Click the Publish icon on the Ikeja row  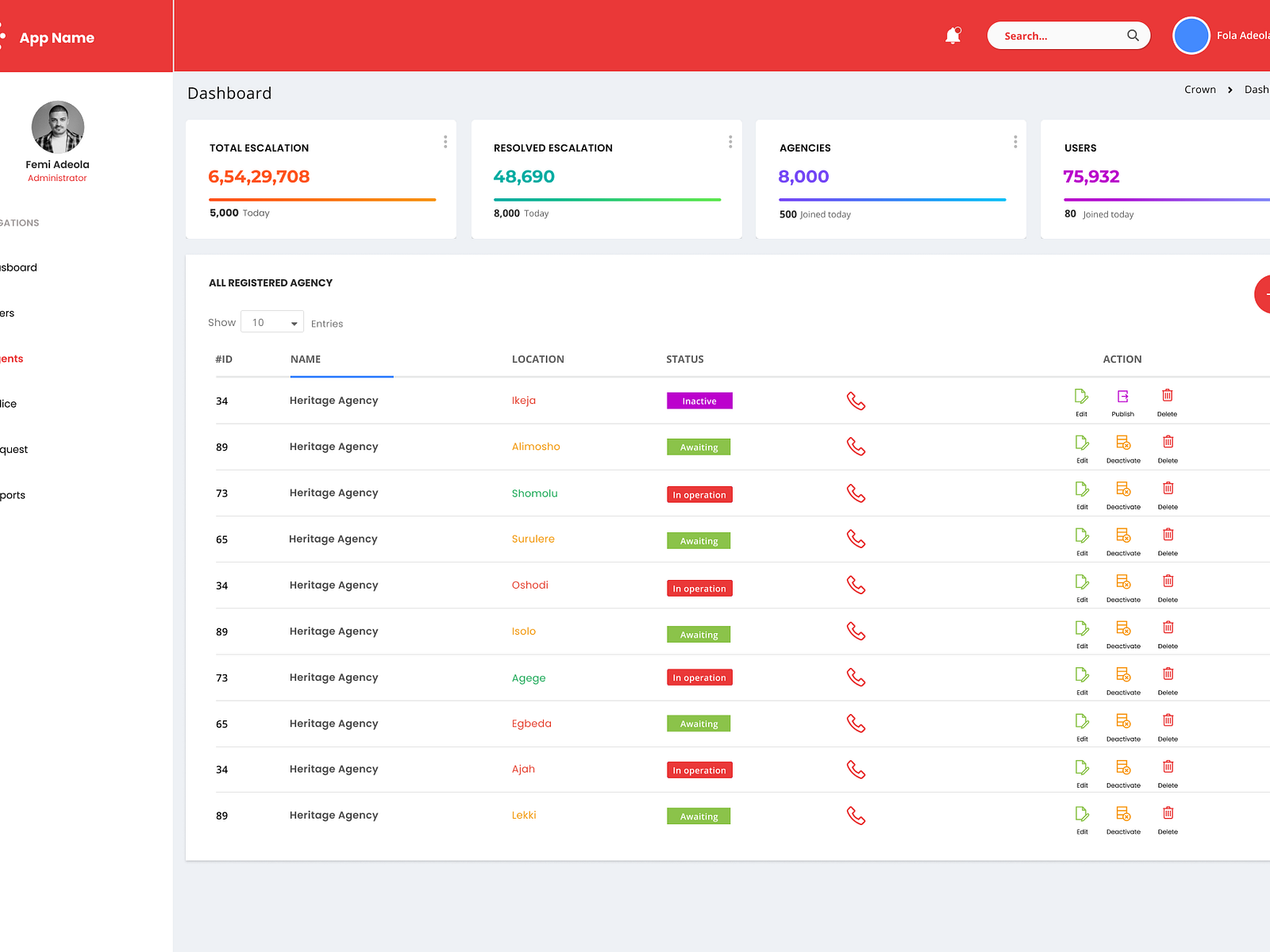pyautogui.click(x=1122, y=395)
